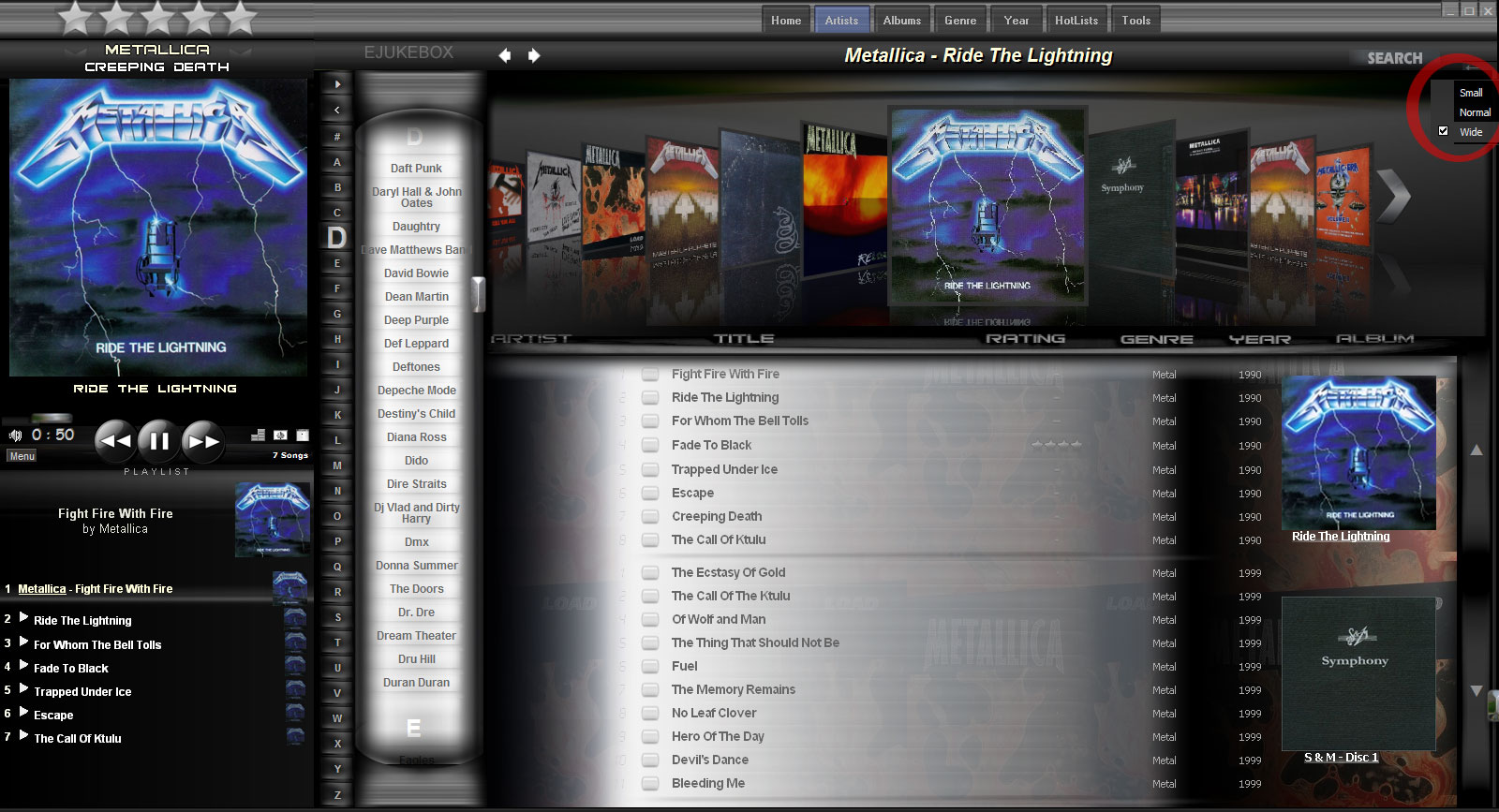Rate the fifth star in the top bar
The height and width of the screenshot is (812, 1499).
point(240,17)
